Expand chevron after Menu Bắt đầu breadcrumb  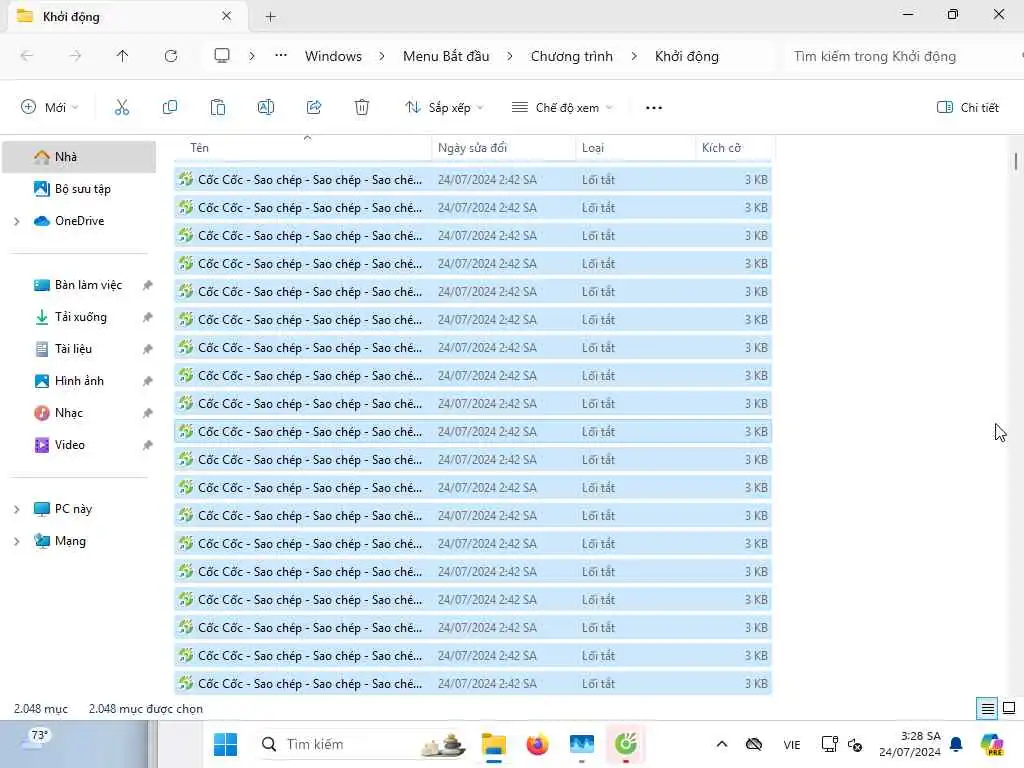pos(509,56)
